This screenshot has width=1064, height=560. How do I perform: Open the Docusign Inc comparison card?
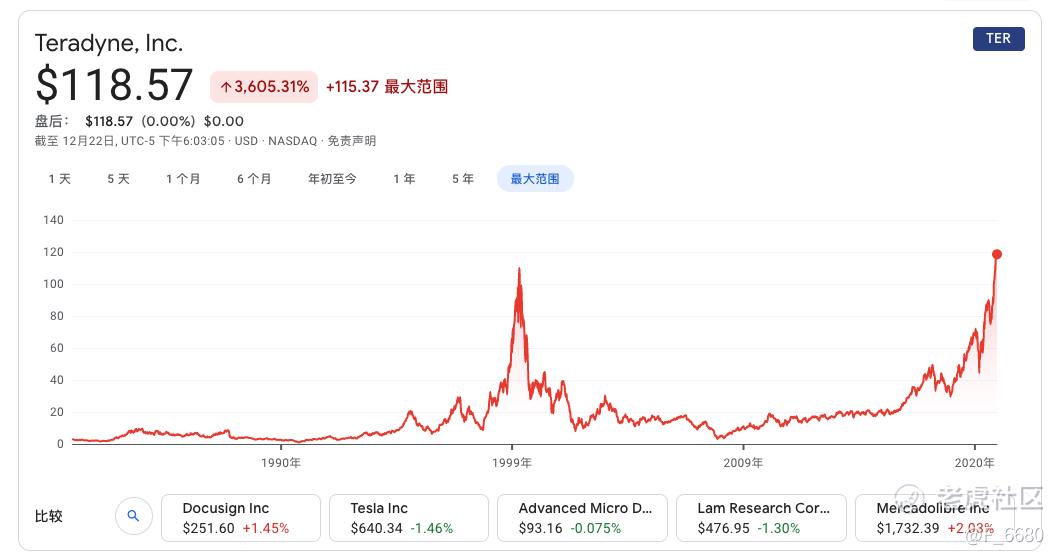click(x=241, y=518)
